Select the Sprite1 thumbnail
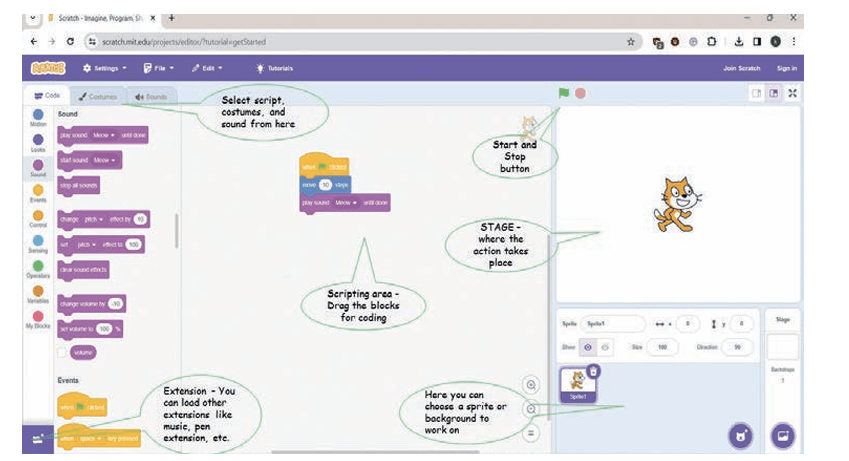This screenshot has width=849, height=461. (577, 384)
